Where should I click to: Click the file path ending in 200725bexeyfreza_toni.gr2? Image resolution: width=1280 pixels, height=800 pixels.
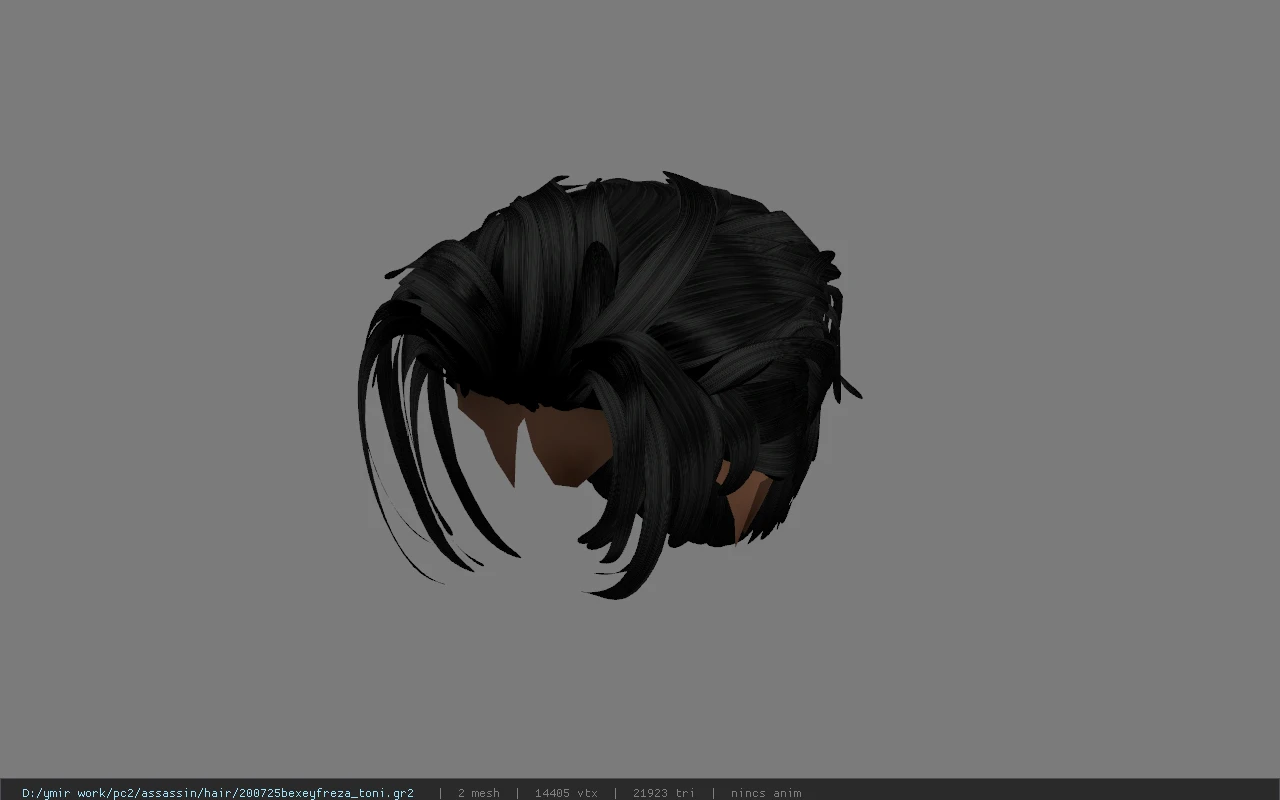tap(218, 793)
